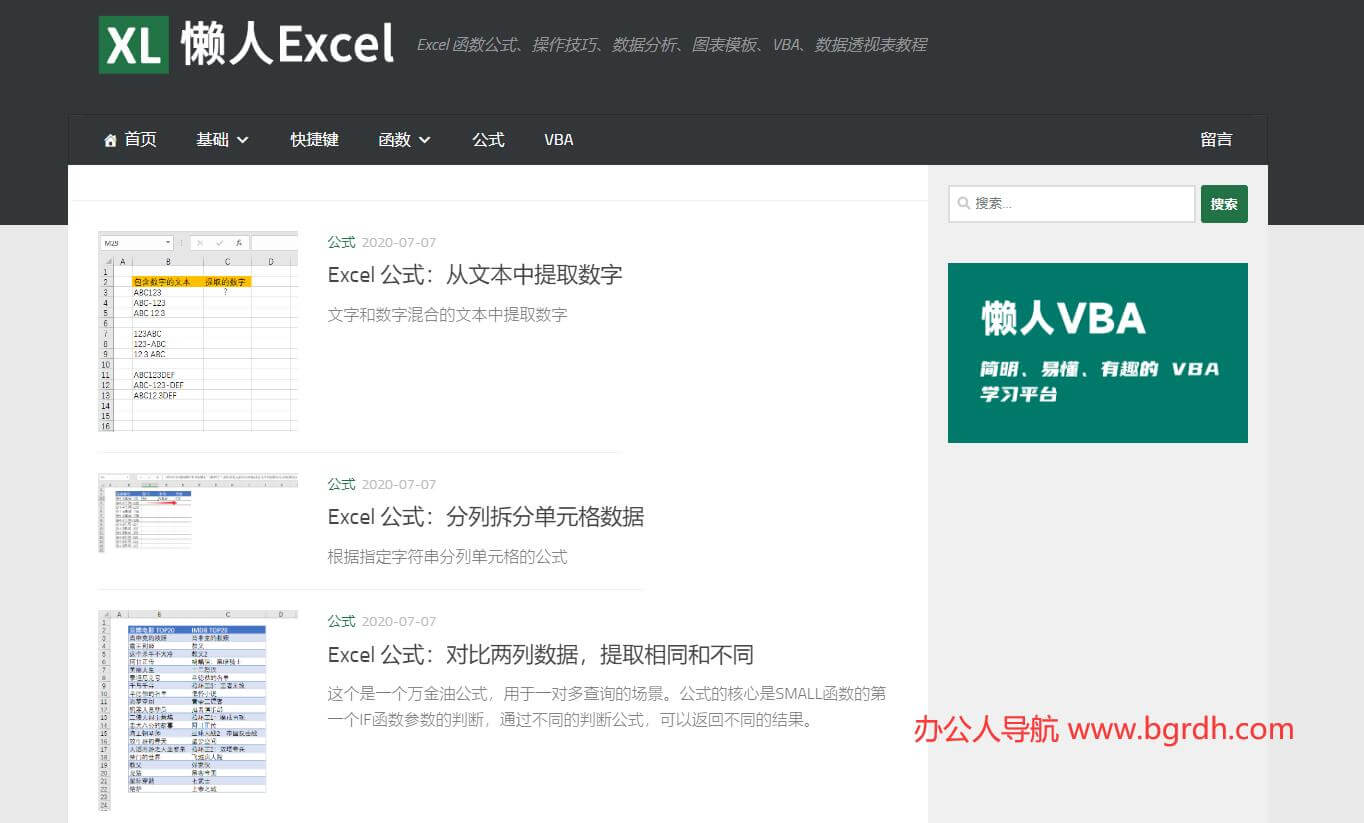Open article about 对比两列数据 extracting differences

tap(540, 654)
